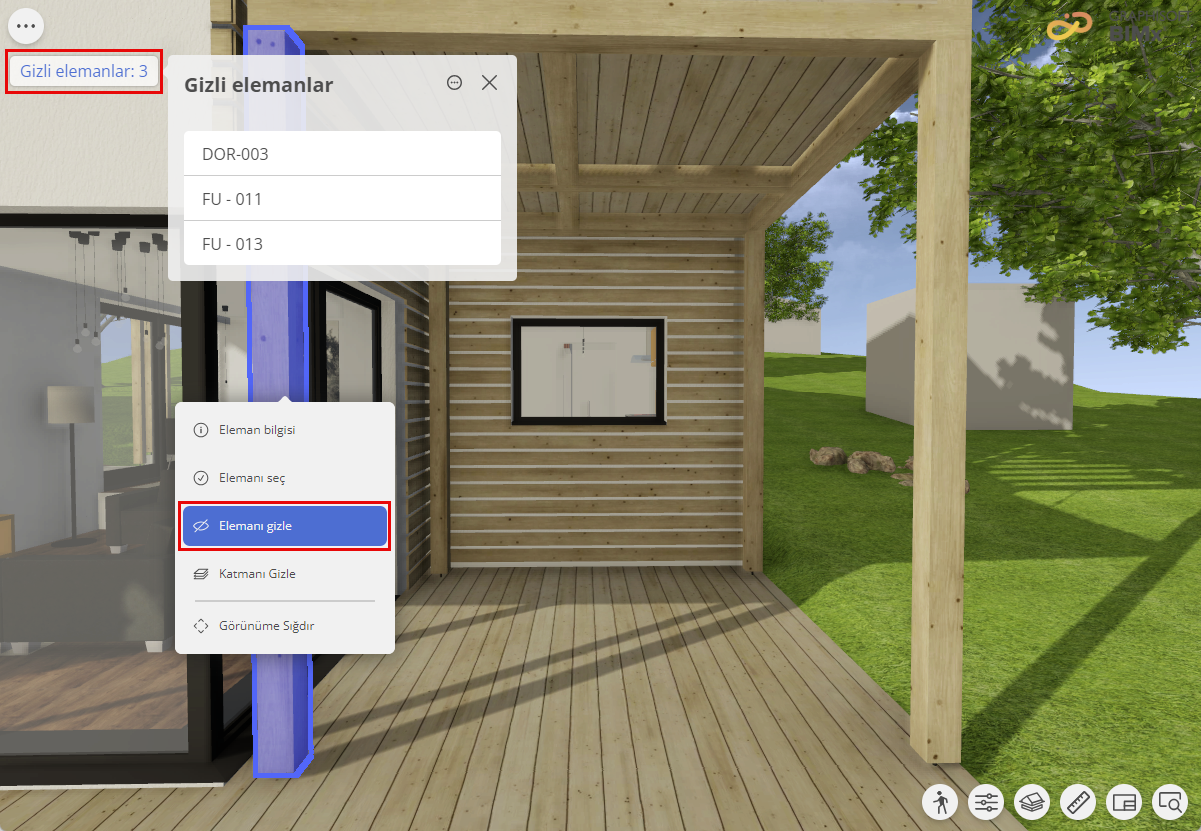The height and width of the screenshot is (831, 1201).
Task: Click the highlighted blue wooden column
Action: tap(278, 340)
